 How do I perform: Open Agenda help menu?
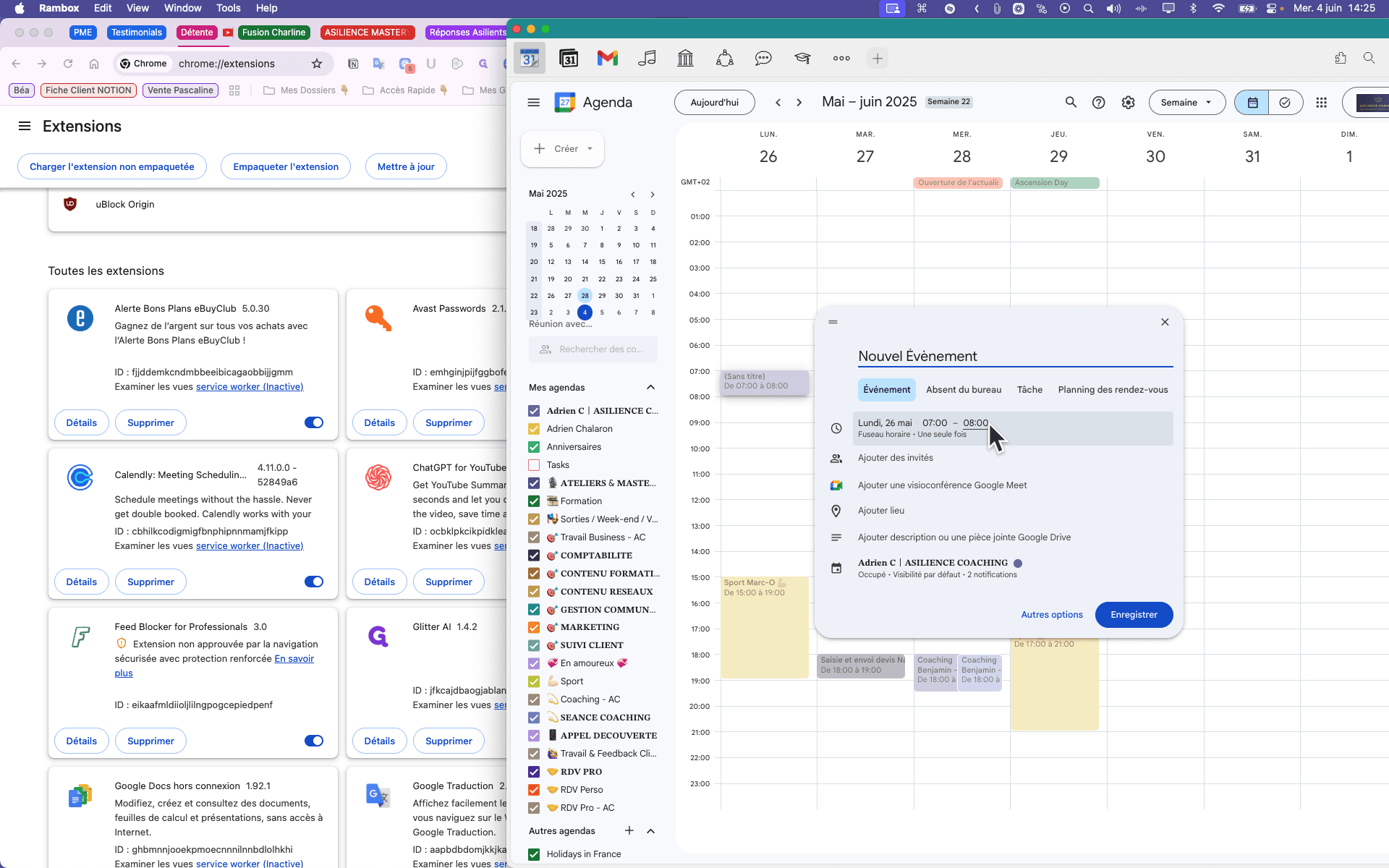click(1099, 103)
